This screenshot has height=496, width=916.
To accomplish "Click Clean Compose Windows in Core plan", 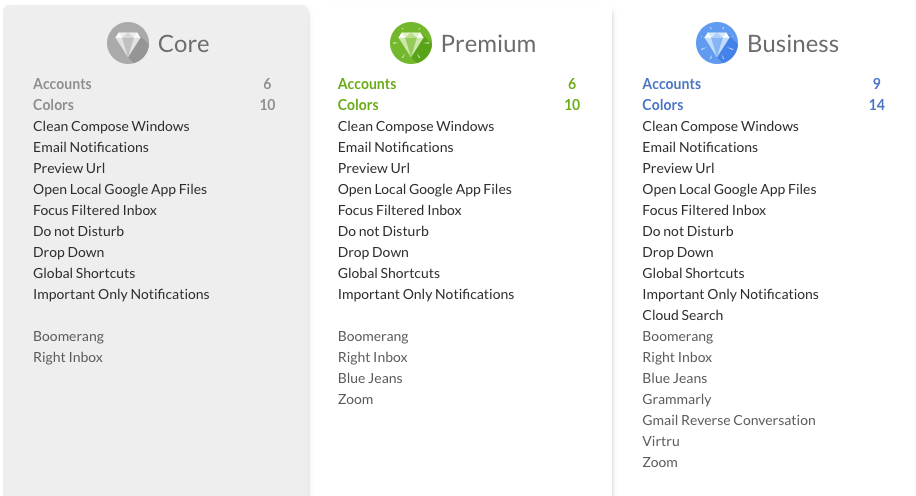I will 111,126.
